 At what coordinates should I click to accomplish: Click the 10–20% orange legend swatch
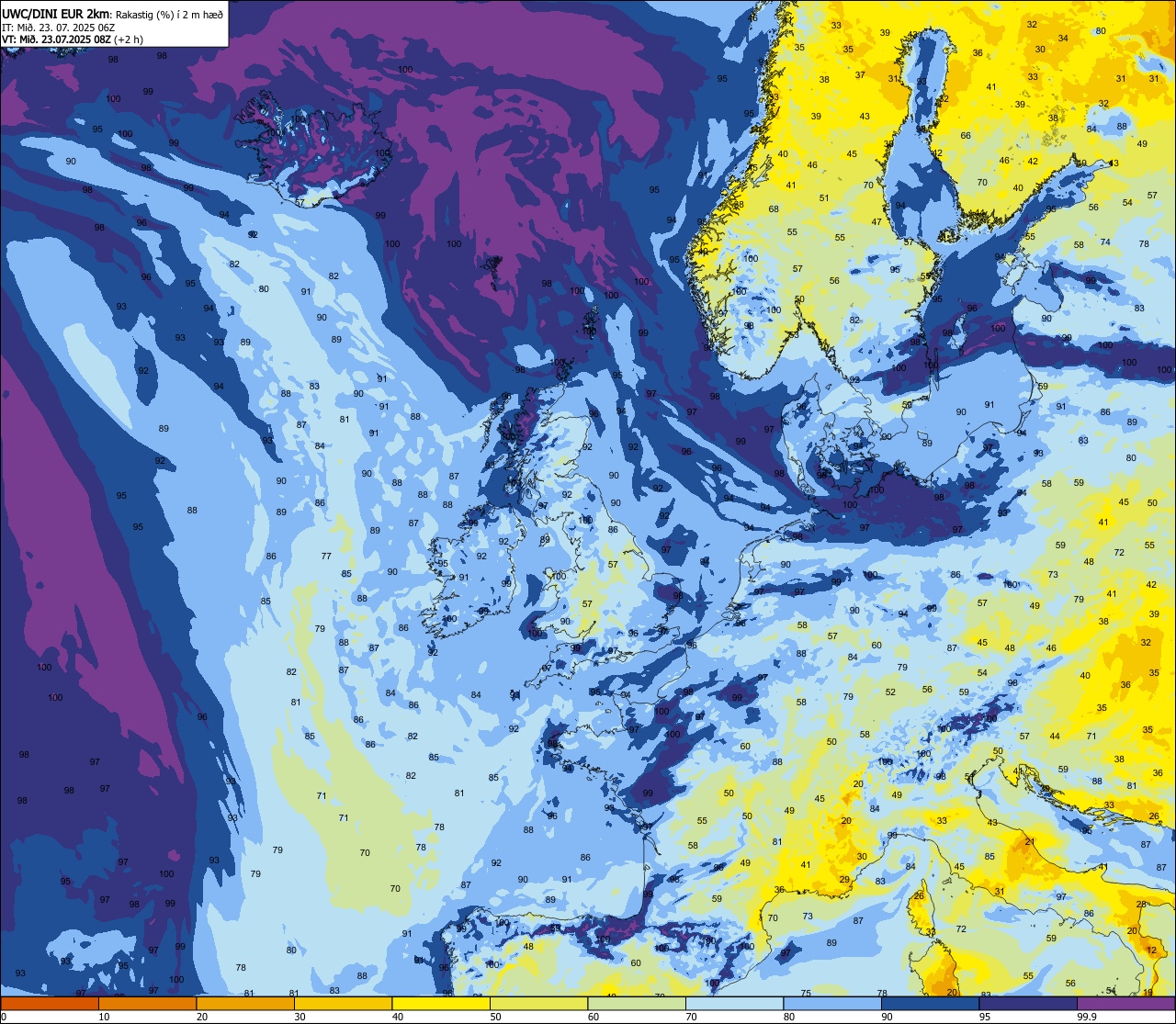pyautogui.click(x=147, y=1003)
